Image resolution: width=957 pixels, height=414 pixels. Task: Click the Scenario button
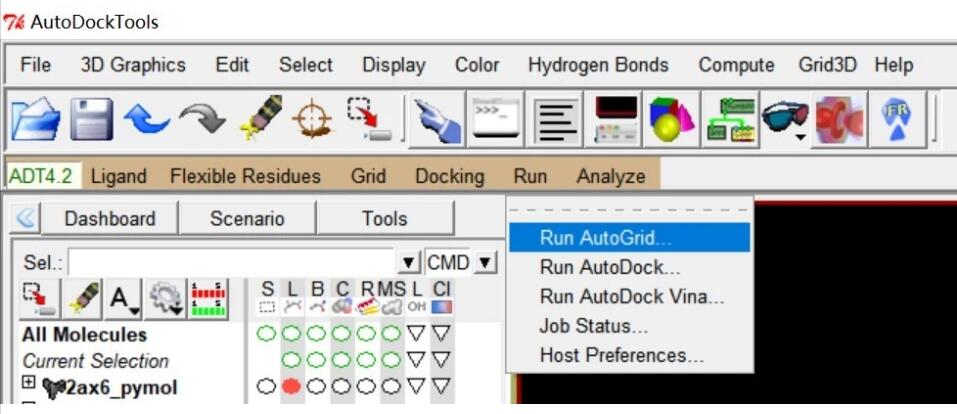coord(246,218)
